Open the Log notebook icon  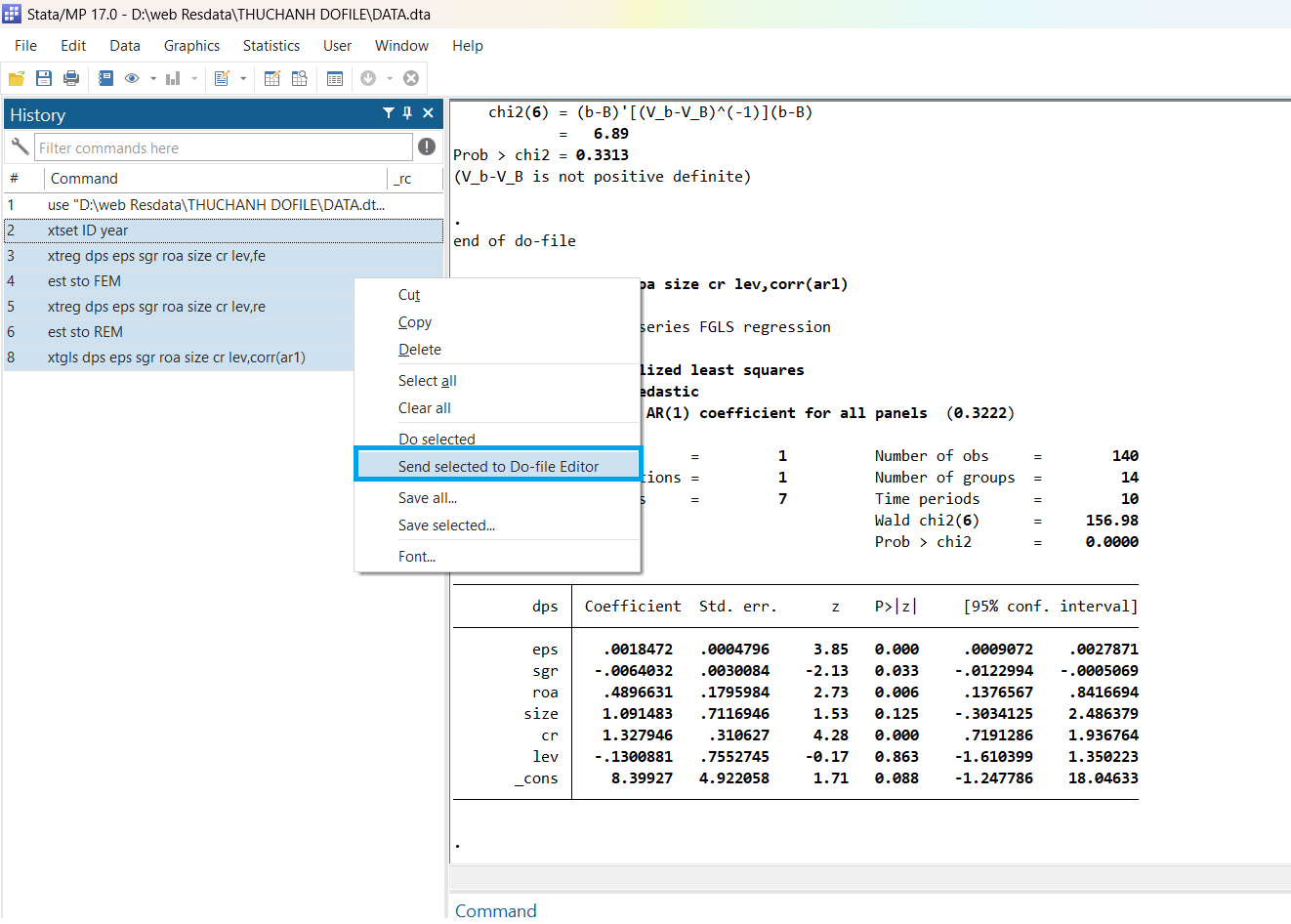(105, 78)
